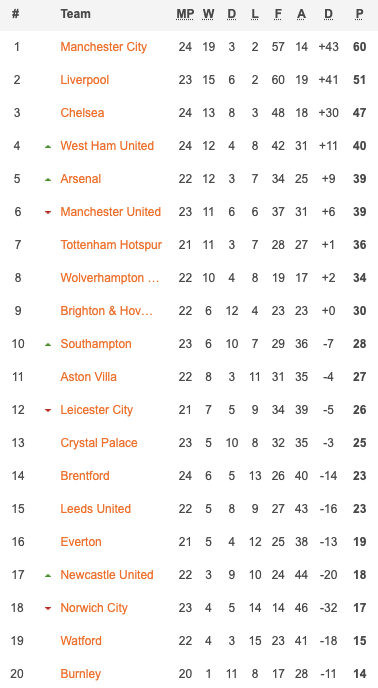
Task: Click the W wins column header
Action: tap(209, 14)
